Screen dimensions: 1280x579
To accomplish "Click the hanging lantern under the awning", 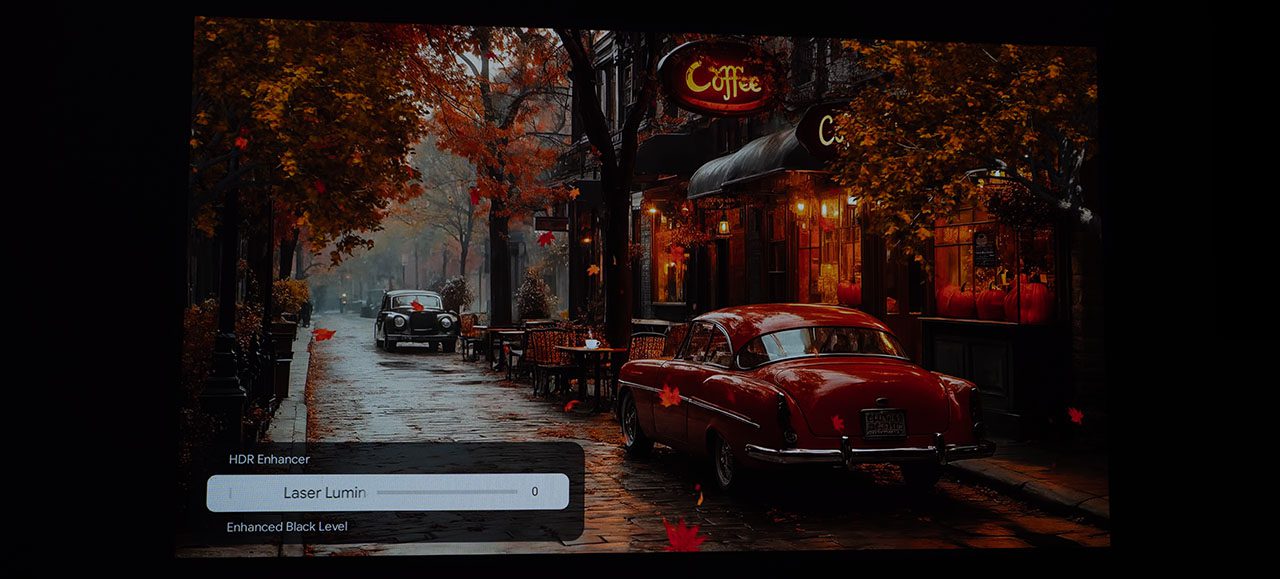I will point(723,224).
